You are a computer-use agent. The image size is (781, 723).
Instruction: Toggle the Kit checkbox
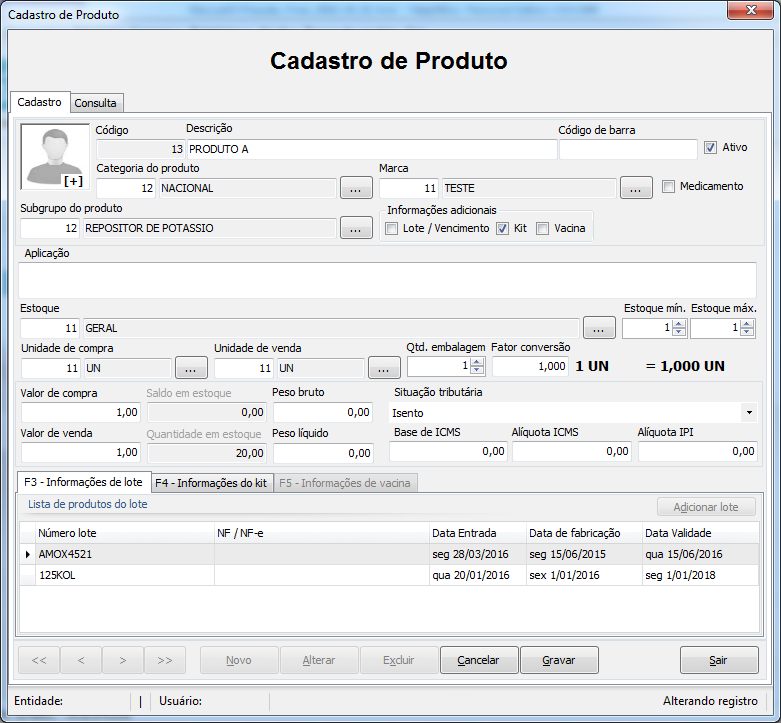(x=502, y=229)
